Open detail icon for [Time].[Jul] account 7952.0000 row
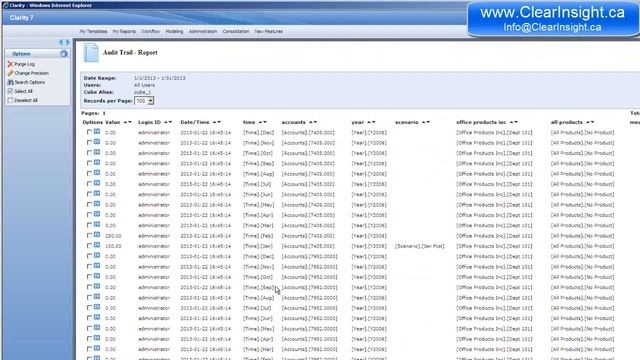The width and height of the screenshot is (640, 360). pos(97,307)
